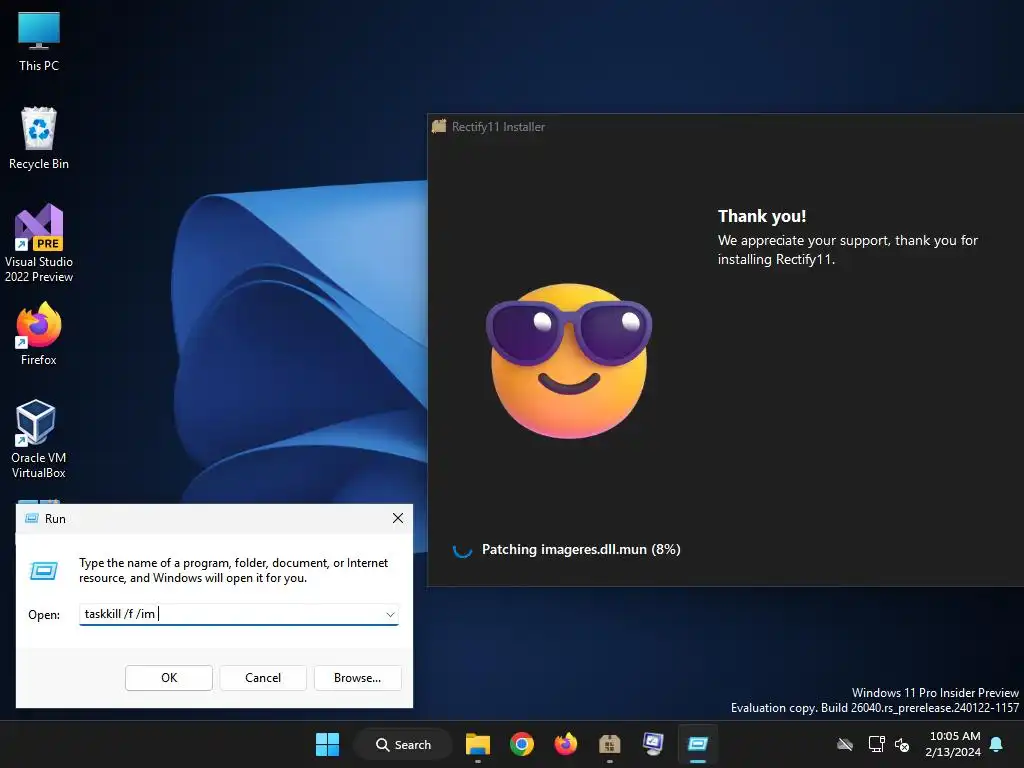Select the Firefox desktop shortcut
The width and height of the screenshot is (1024, 768).
click(39, 334)
